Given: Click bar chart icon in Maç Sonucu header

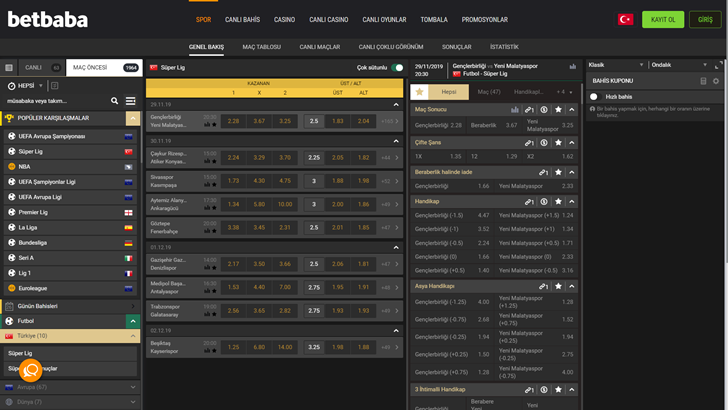Looking at the screenshot, I should pos(515,110).
